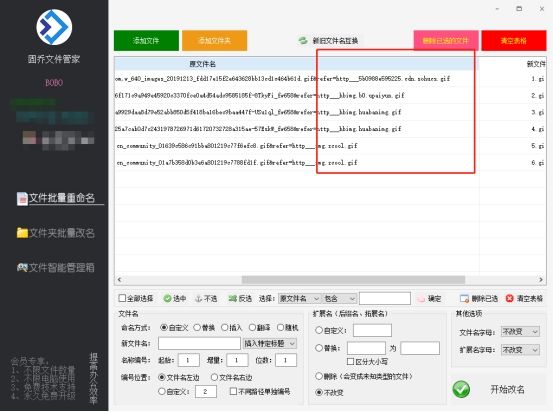Click the 文件智能管理箱 sidebar icon
This screenshot has width=553, height=412.
click(x=22, y=268)
